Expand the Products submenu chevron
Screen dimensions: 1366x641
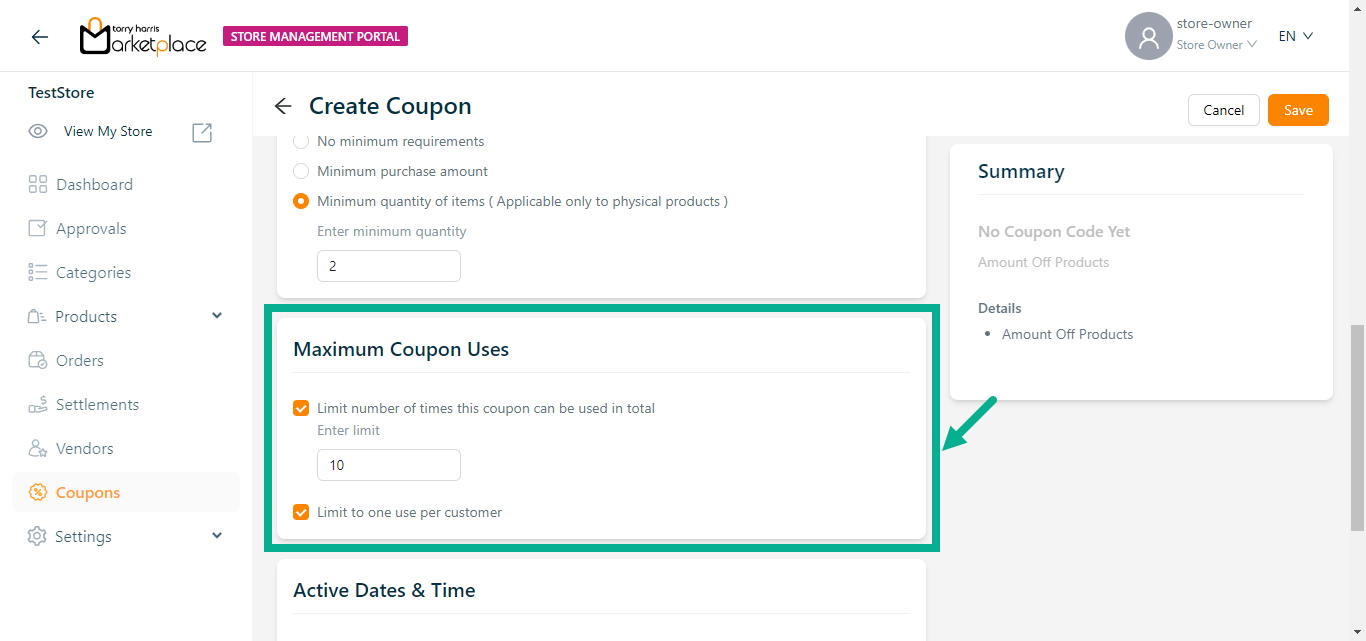pyautogui.click(x=217, y=316)
